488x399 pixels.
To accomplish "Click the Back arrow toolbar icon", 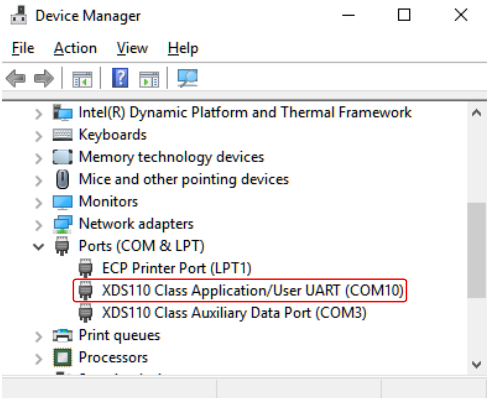I will coord(15,78).
